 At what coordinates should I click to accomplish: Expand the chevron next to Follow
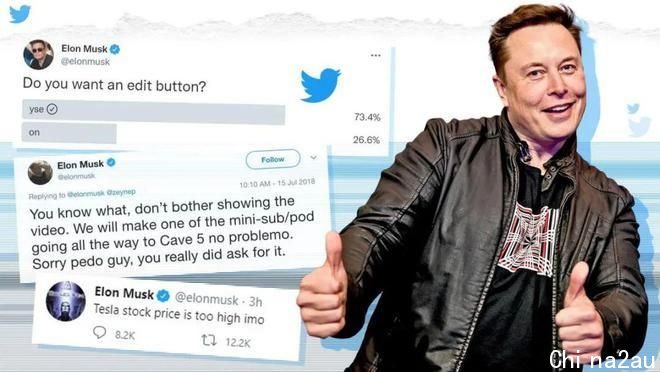coord(314,157)
